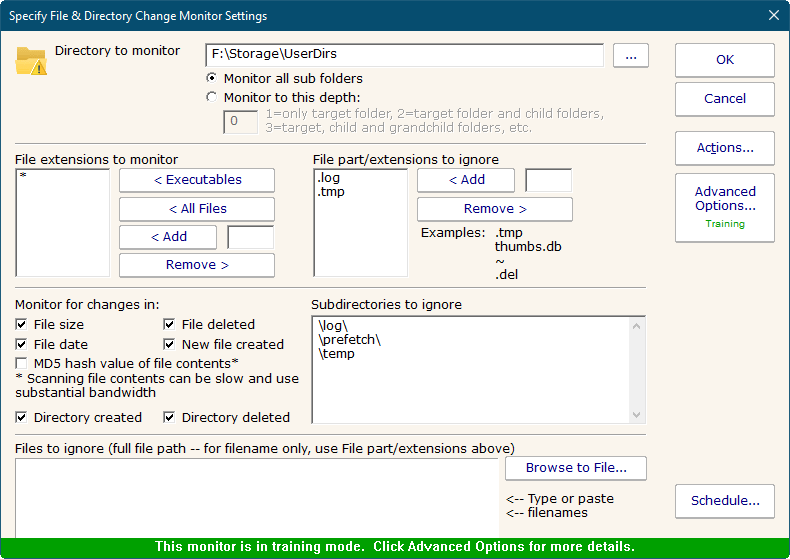Toggle the File size checkbox
This screenshot has height=559, width=790.
coord(22,325)
